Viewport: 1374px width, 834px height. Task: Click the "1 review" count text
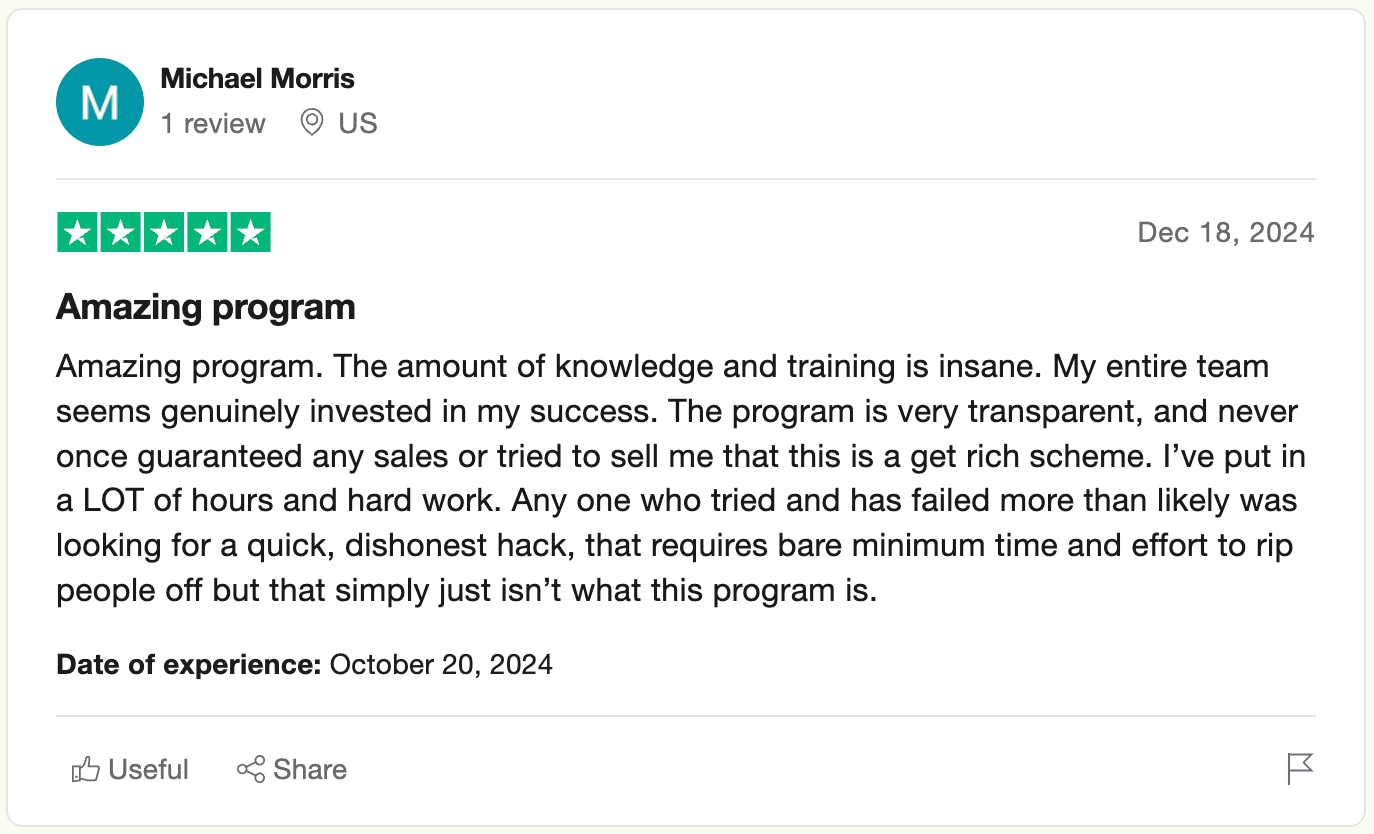(213, 123)
